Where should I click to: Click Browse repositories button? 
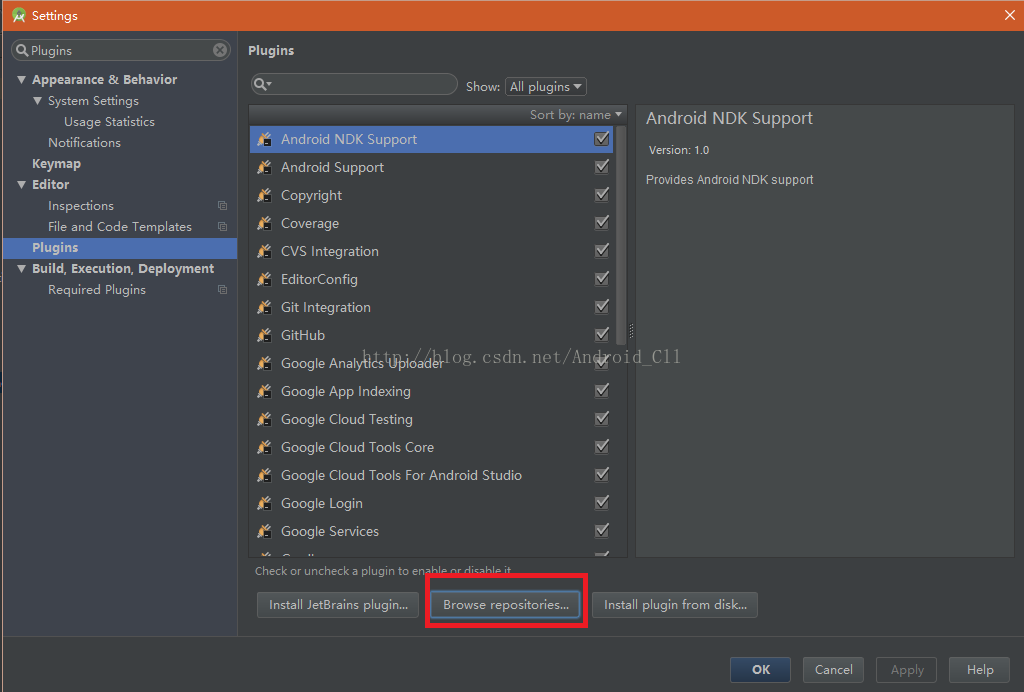tap(506, 605)
